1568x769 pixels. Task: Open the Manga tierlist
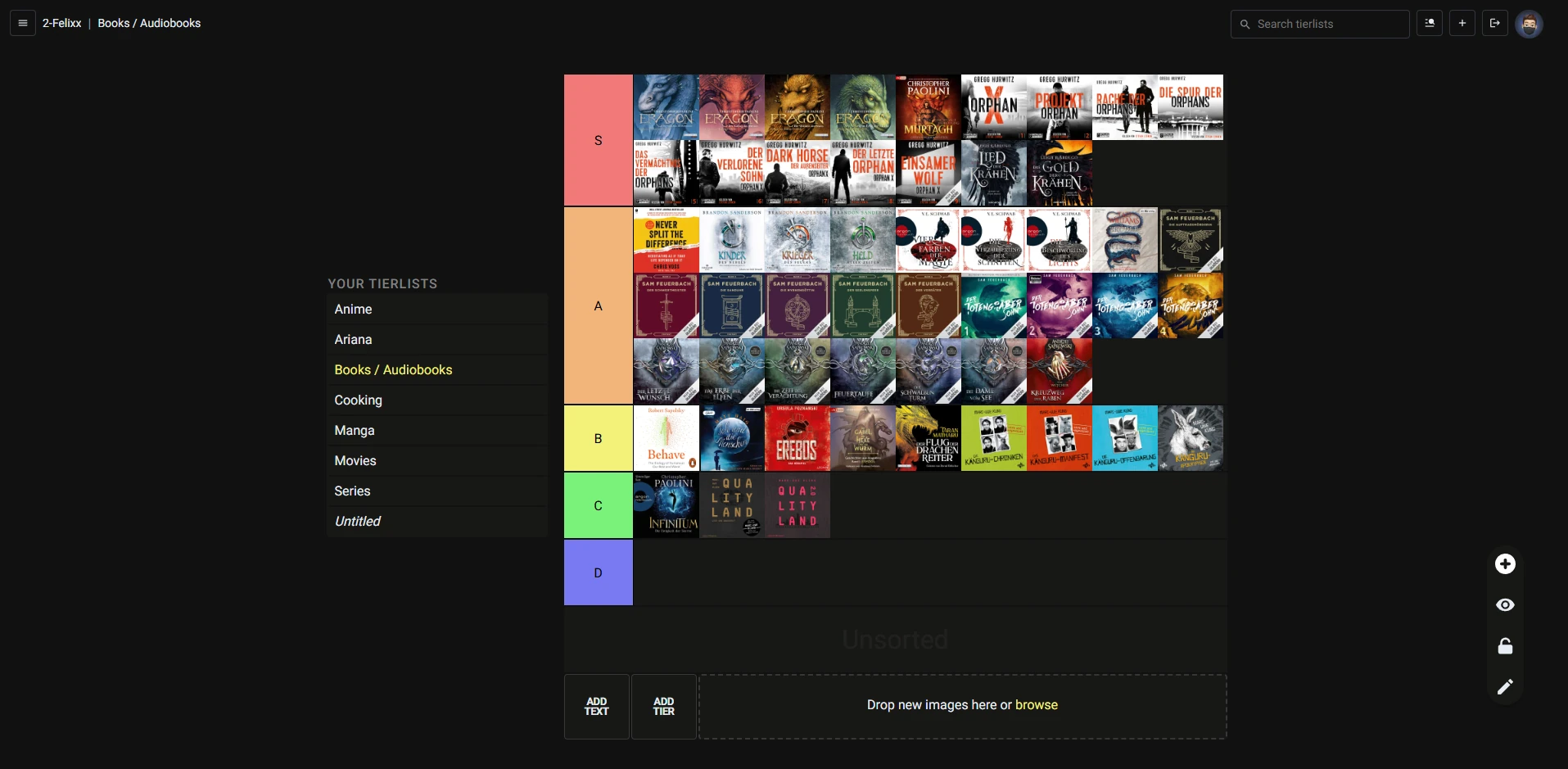[x=437, y=430]
